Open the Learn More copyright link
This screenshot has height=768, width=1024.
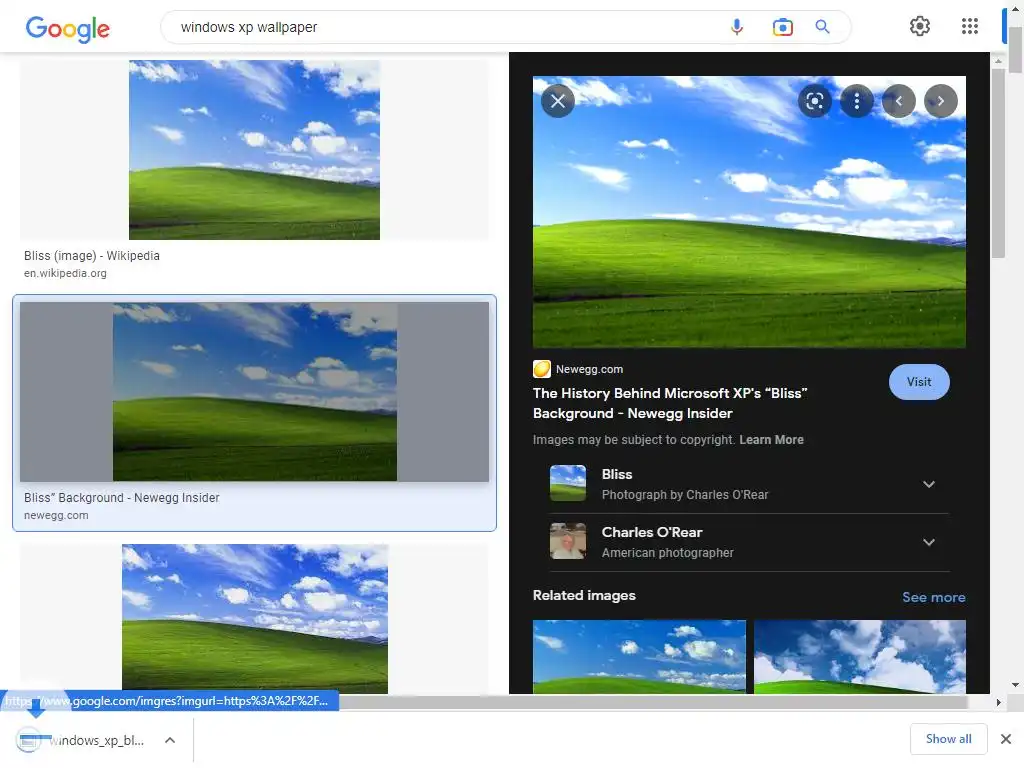click(771, 440)
